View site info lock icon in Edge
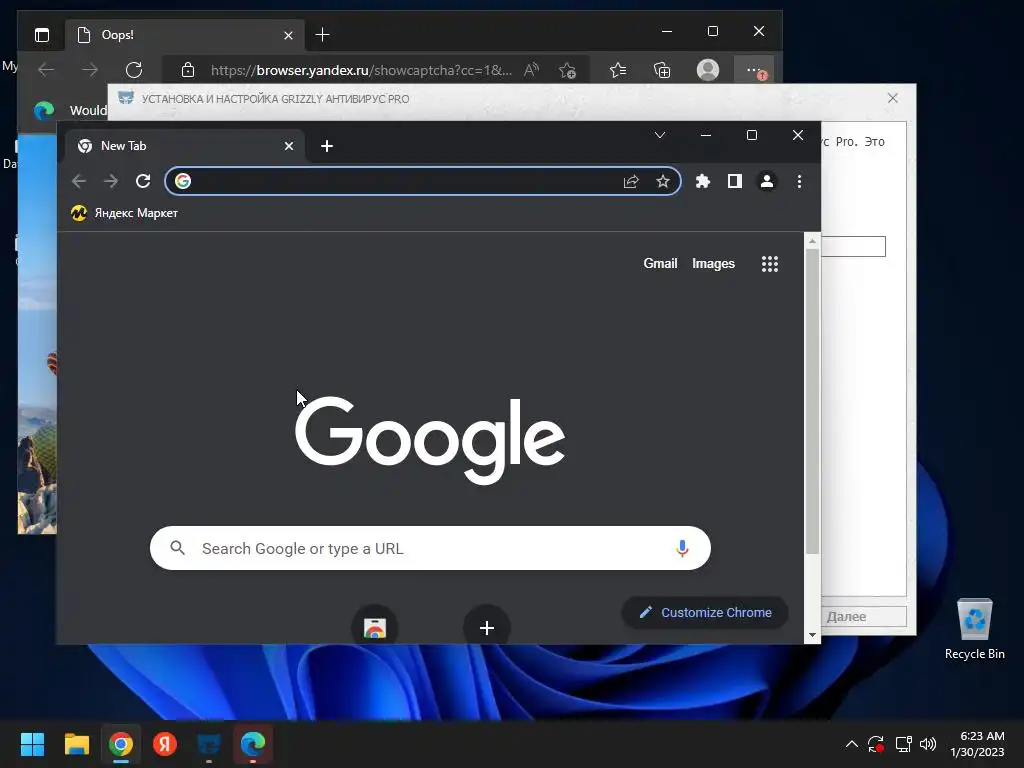 coord(188,70)
